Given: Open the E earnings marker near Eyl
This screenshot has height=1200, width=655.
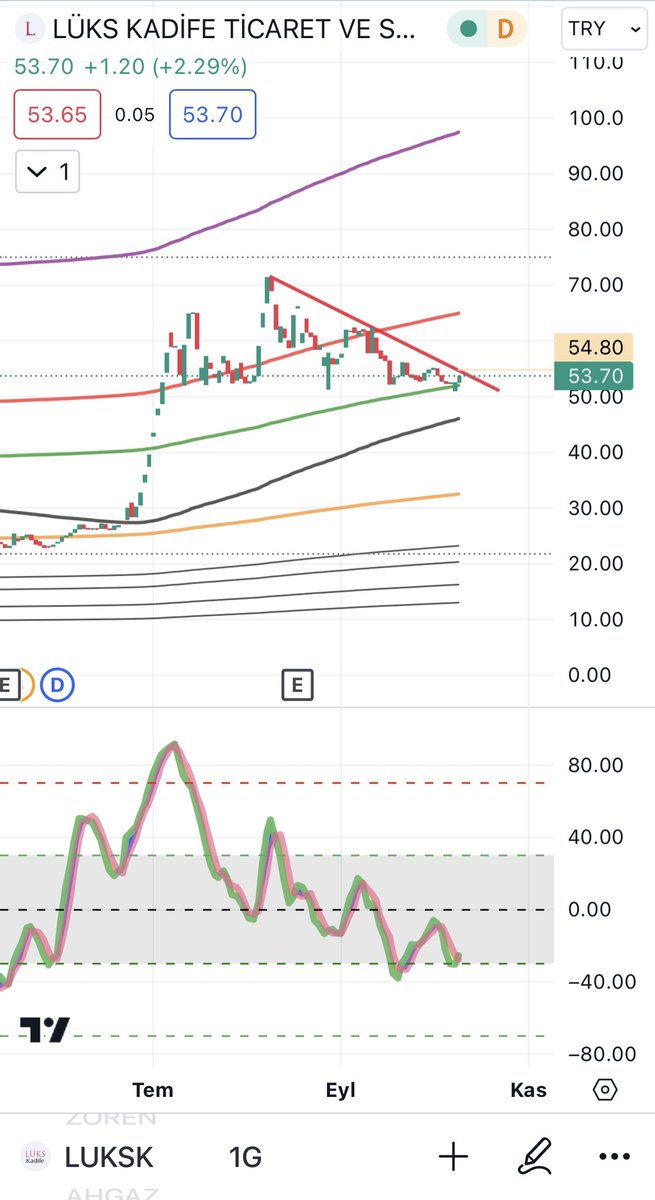Looking at the screenshot, I should pyautogui.click(x=297, y=685).
